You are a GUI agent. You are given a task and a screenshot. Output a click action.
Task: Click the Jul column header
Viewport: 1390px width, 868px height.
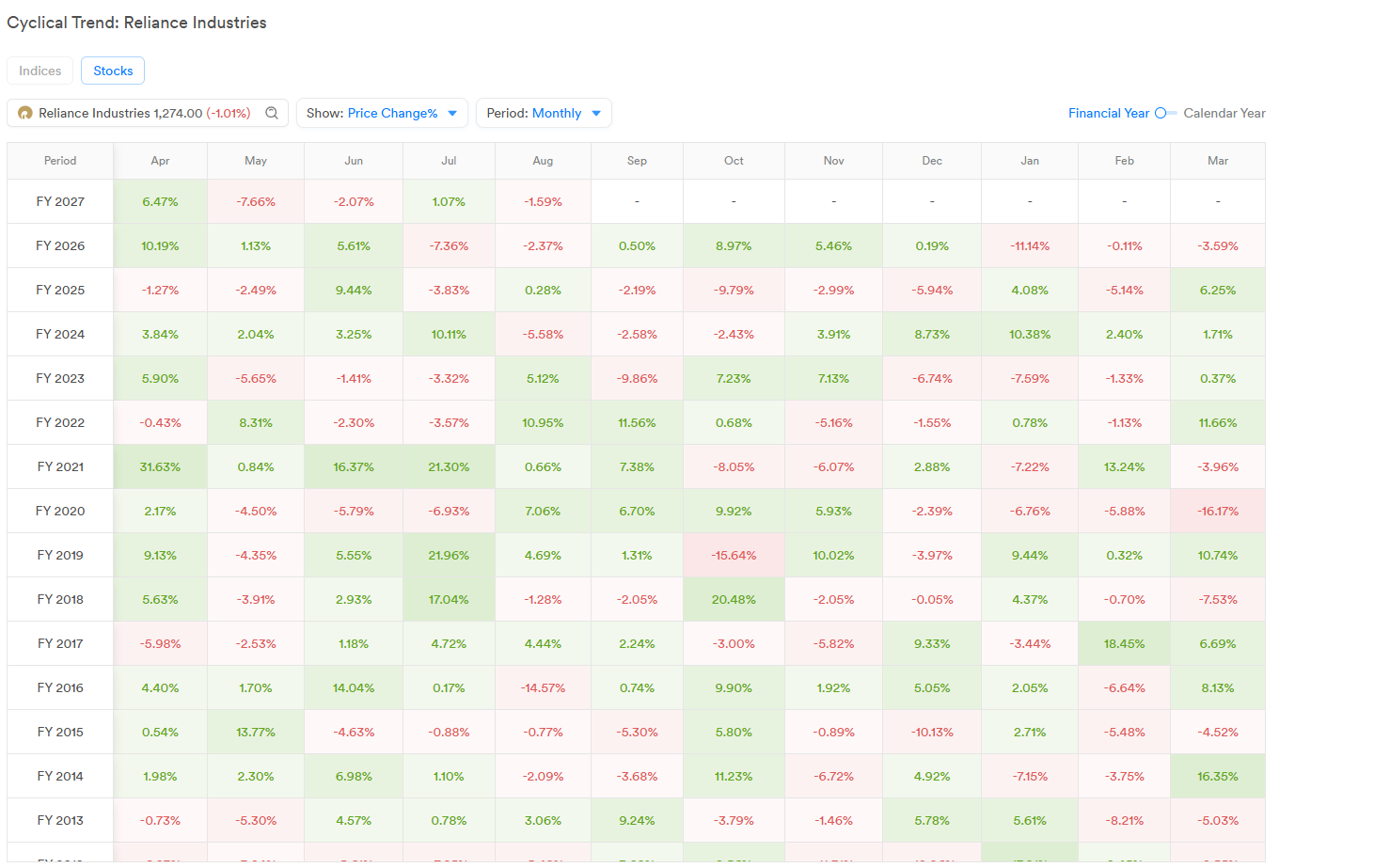[x=450, y=161]
